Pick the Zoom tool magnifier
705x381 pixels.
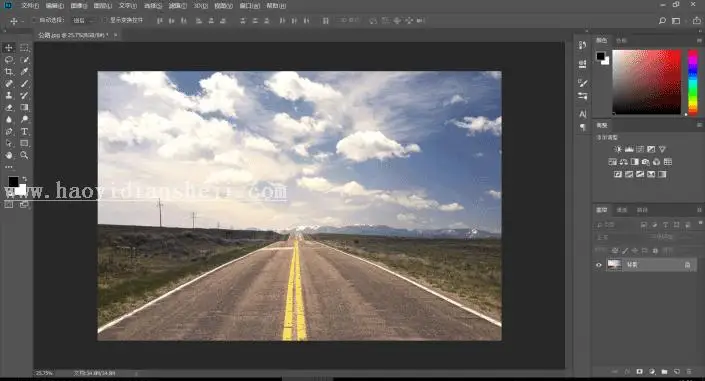24,155
